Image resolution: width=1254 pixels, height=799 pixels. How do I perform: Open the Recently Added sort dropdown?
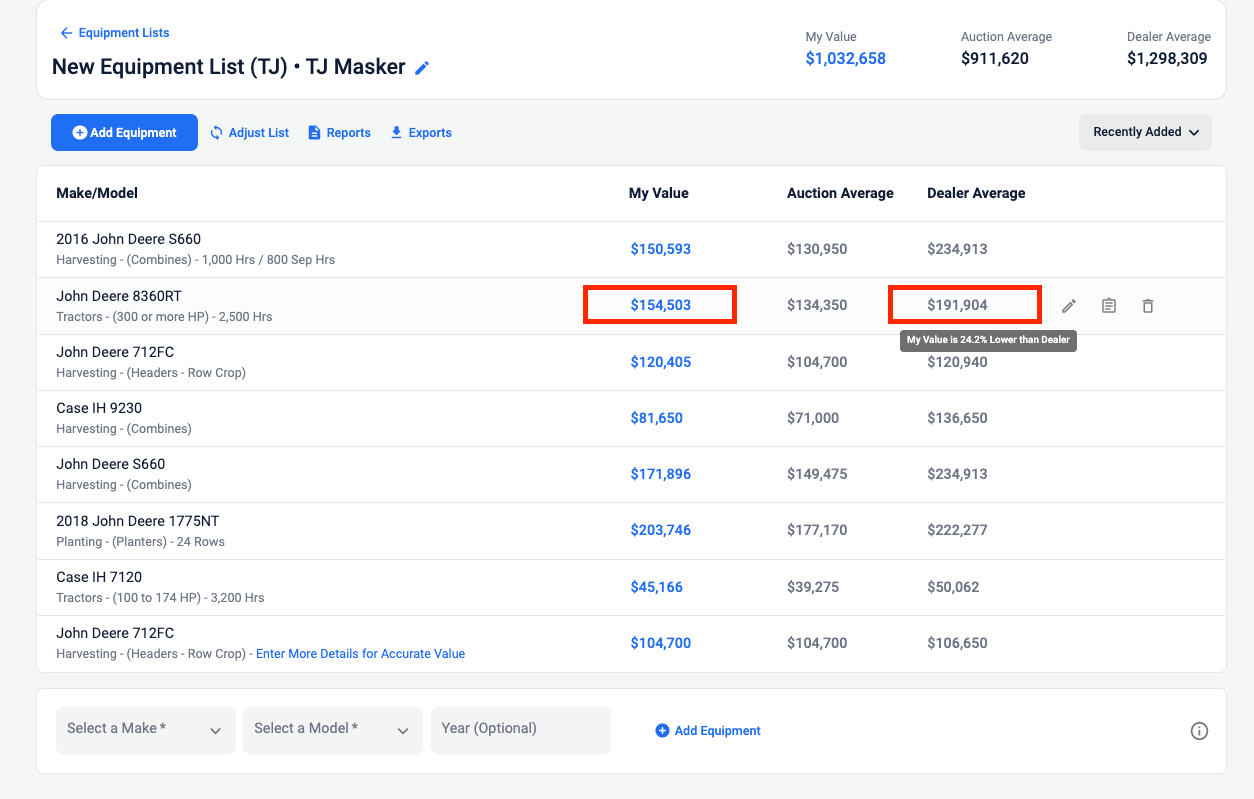pyautogui.click(x=1145, y=132)
